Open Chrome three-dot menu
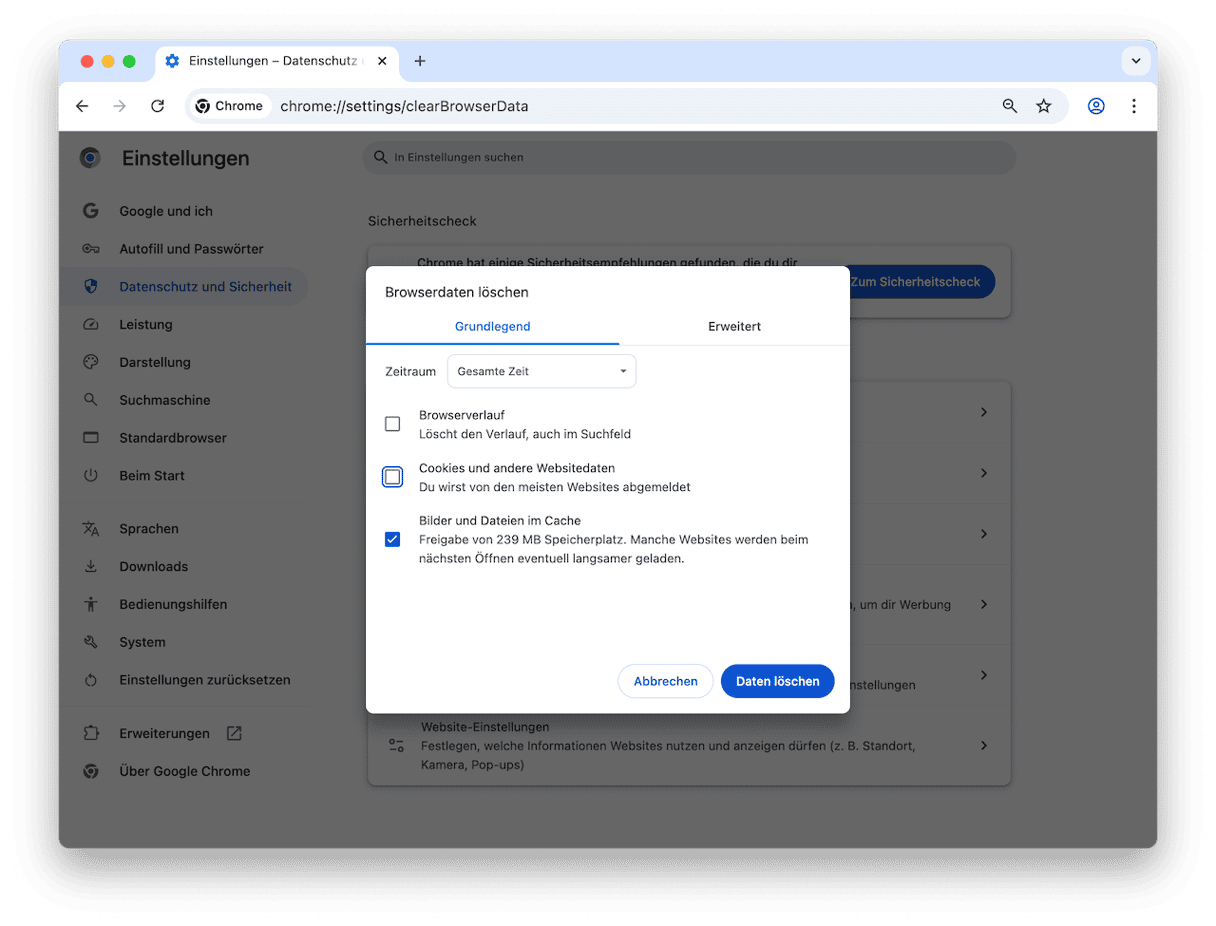 pos(1134,106)
